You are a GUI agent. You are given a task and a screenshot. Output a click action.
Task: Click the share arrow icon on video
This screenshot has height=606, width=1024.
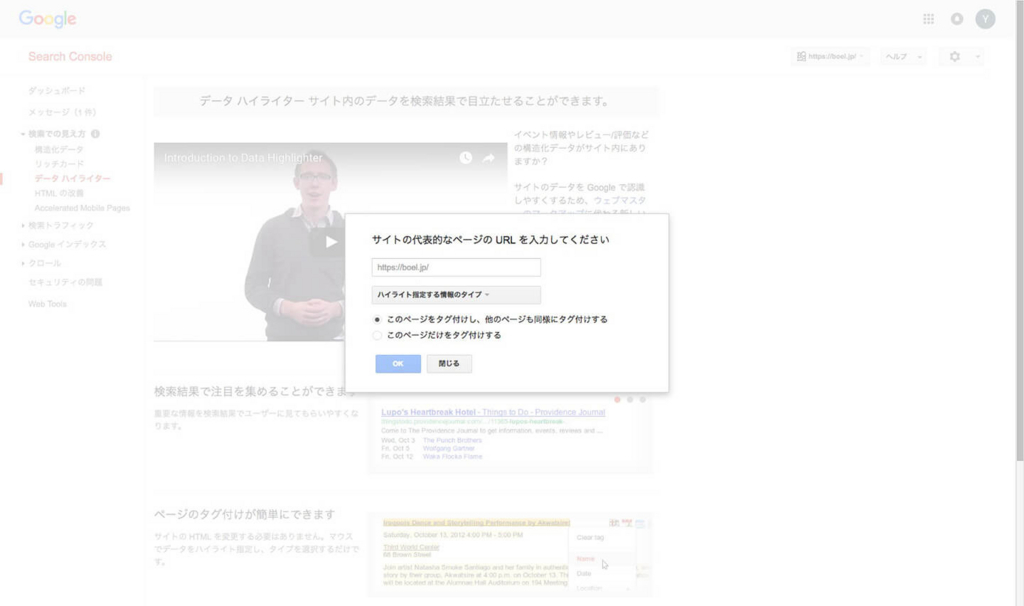click(x=488, y=158)
